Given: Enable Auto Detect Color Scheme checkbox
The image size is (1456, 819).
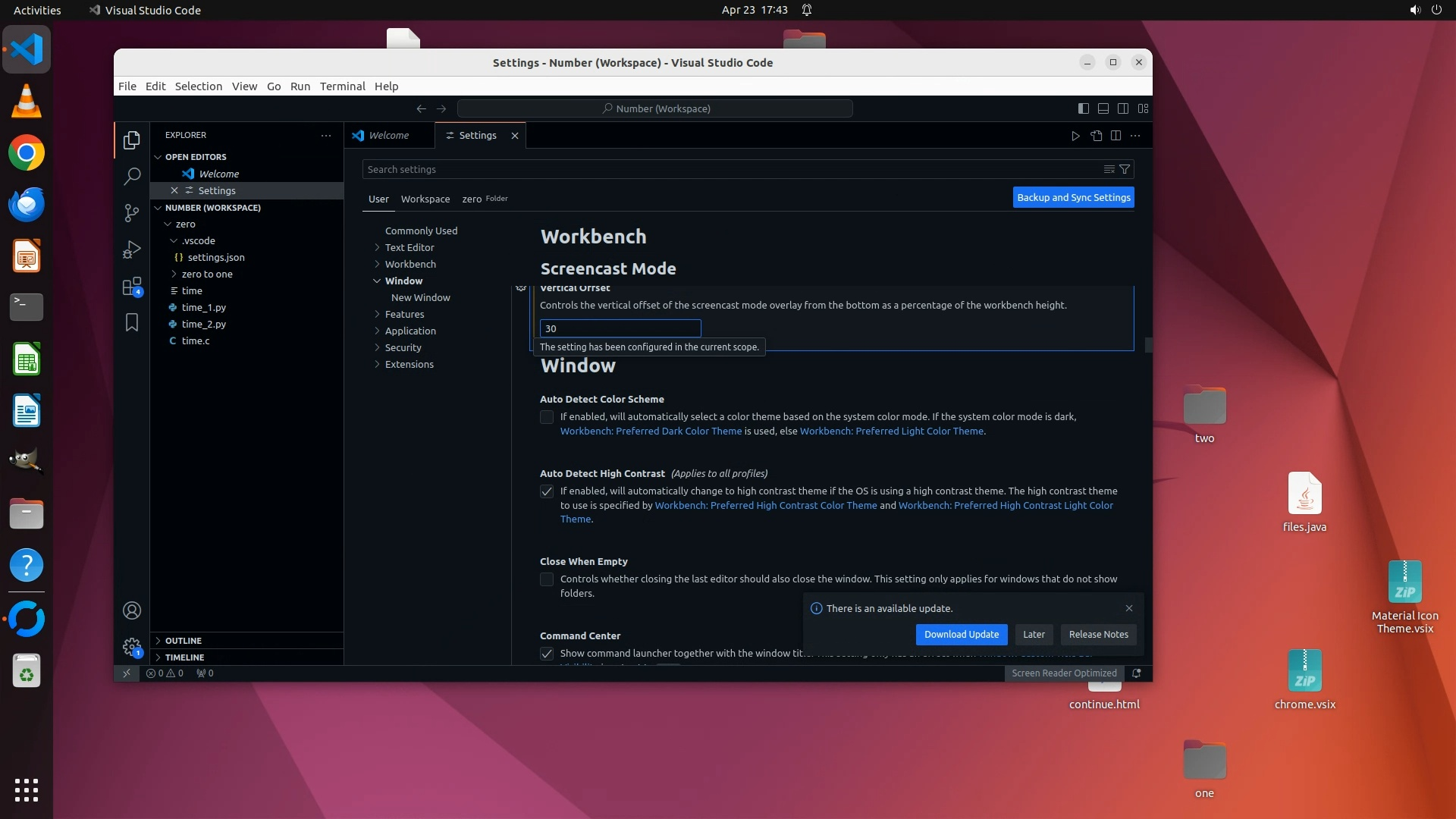Looking at the screenshot, I should coord(546,417).
